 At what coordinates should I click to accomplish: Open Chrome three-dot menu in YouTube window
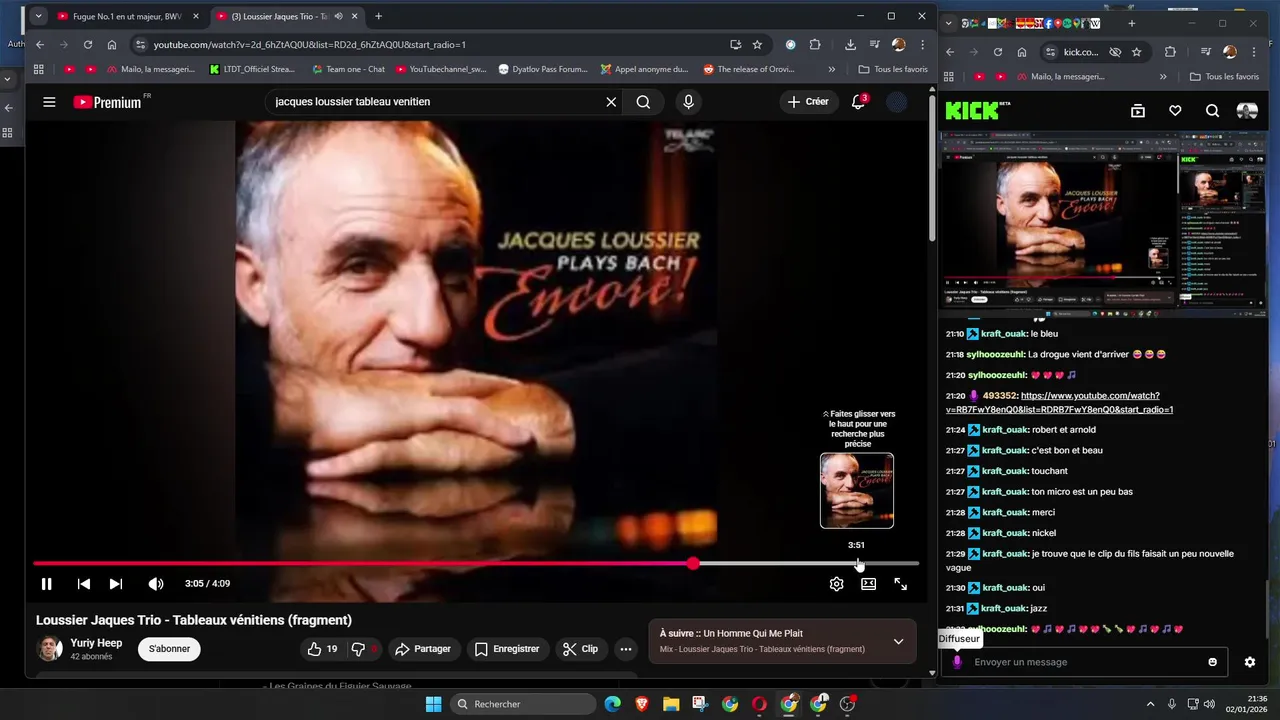point(922,44)
